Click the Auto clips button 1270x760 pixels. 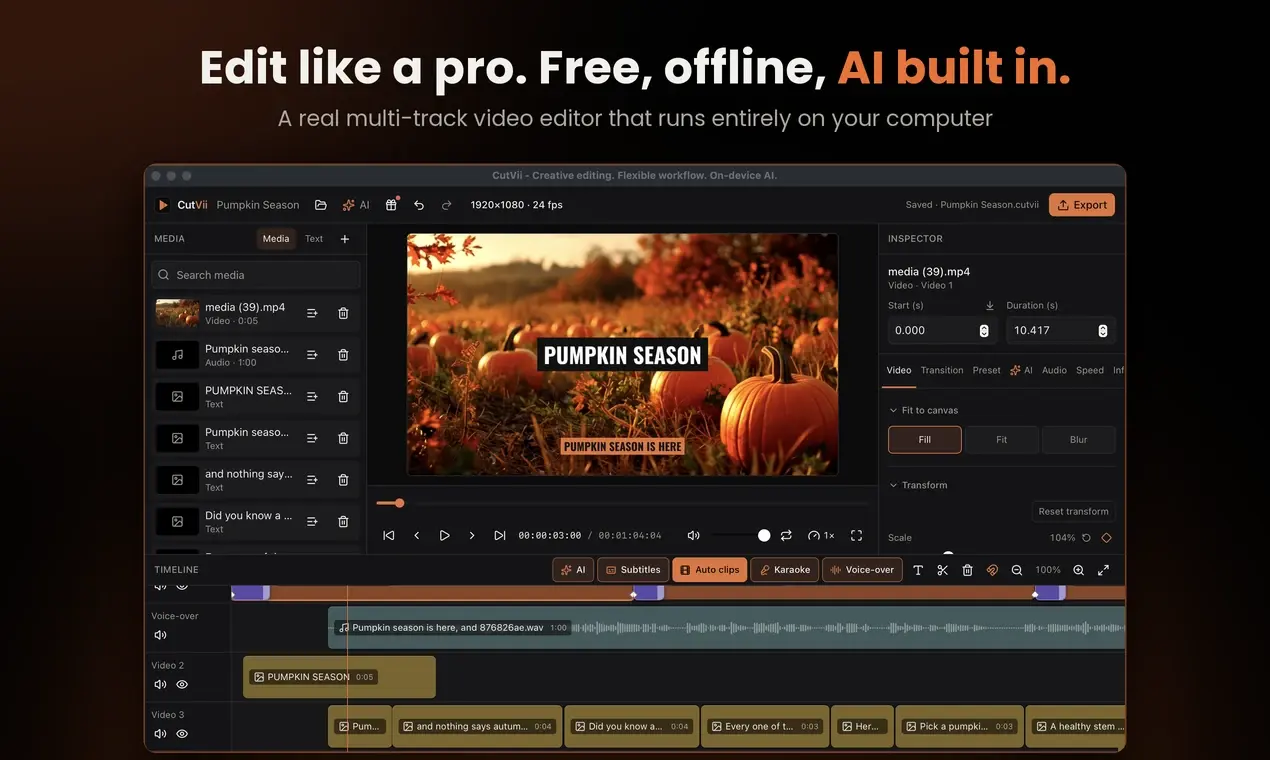point(710,570)
